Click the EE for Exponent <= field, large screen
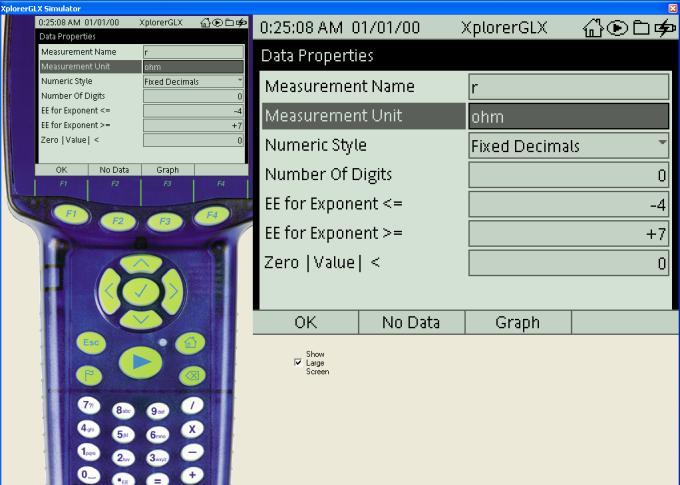Image resolution: width=680 pixels, height=485 pixels. (569, 204)
